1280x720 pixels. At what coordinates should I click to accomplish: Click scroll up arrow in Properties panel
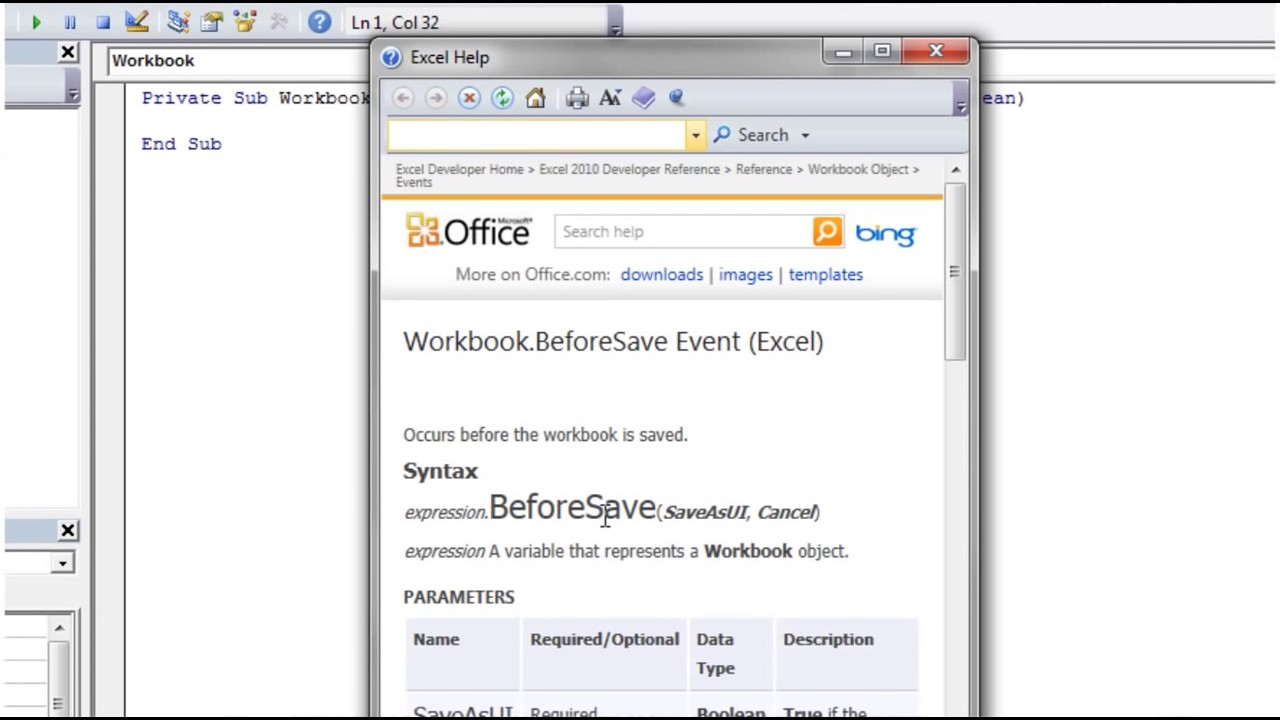click(59, 628)
